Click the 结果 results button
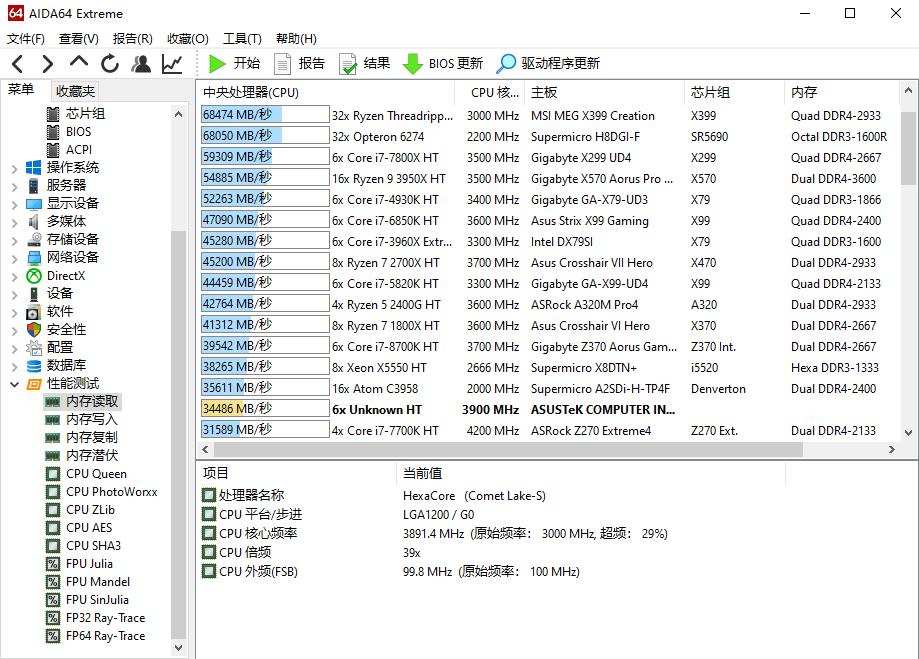The image size is (919, 659). point(364,63)
